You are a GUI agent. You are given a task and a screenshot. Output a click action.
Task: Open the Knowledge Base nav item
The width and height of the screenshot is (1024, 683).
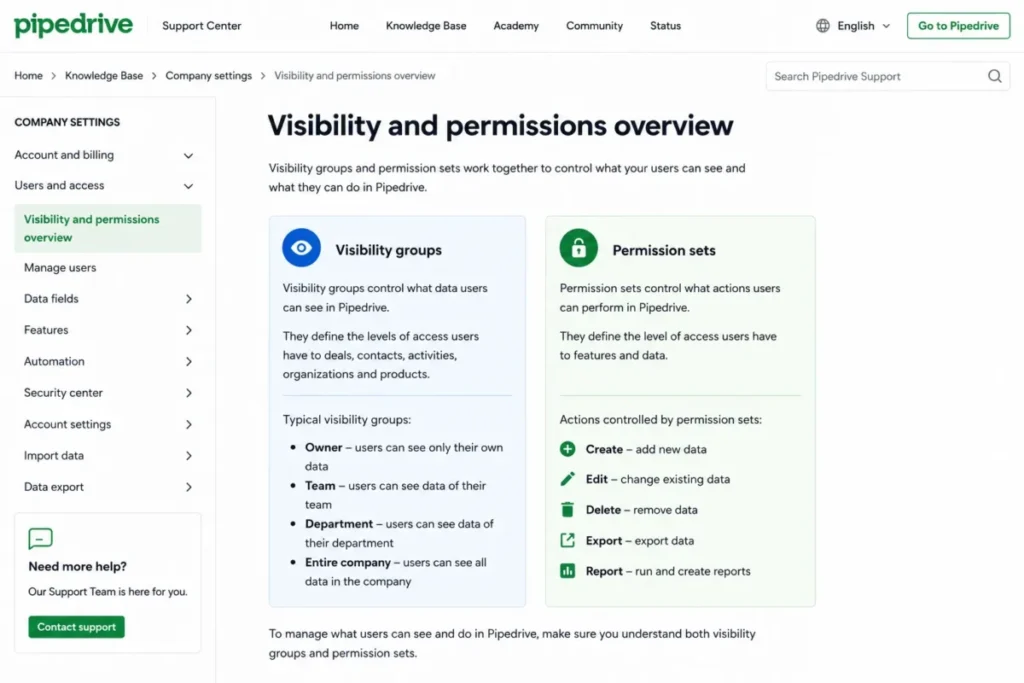(426, 25)
